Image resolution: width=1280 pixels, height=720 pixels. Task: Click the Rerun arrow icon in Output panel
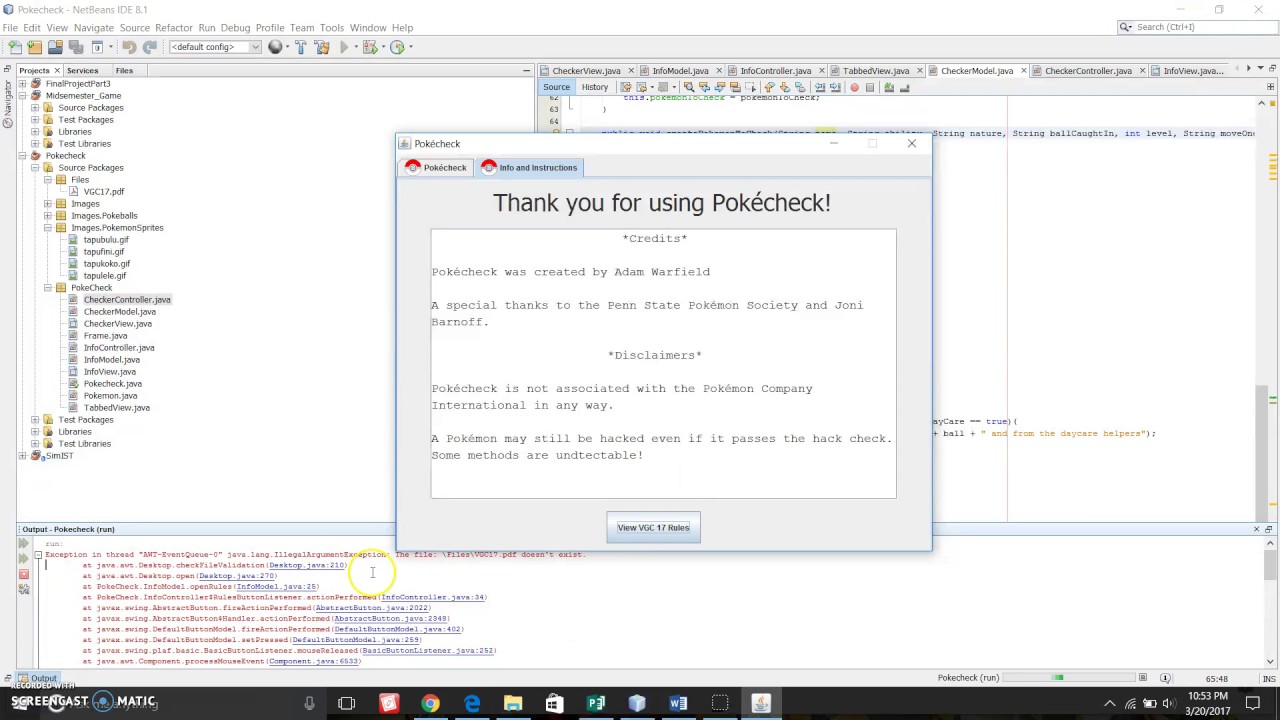click(x=24, y=544)
